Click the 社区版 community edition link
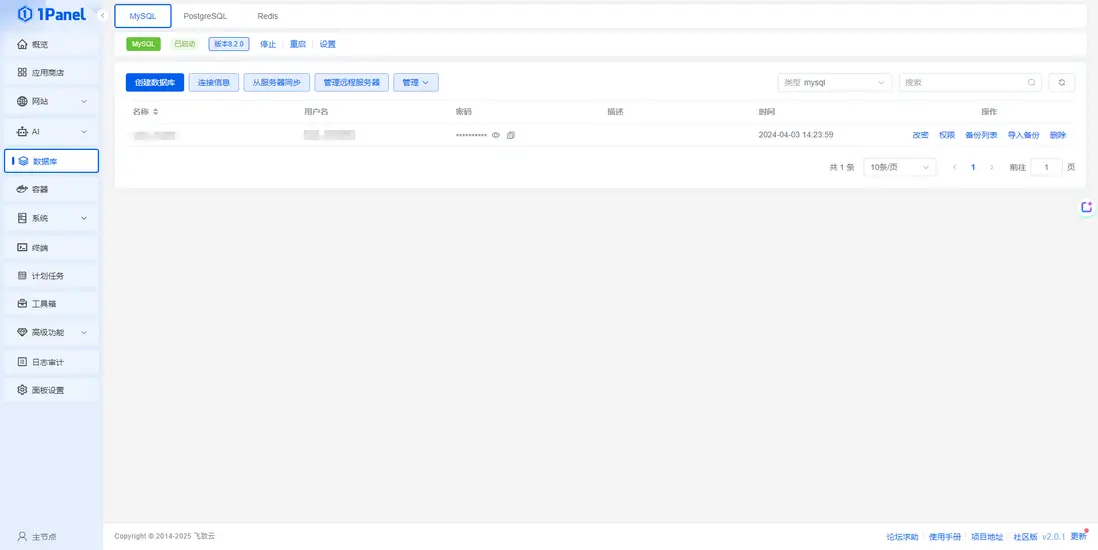 point(1026,537)
